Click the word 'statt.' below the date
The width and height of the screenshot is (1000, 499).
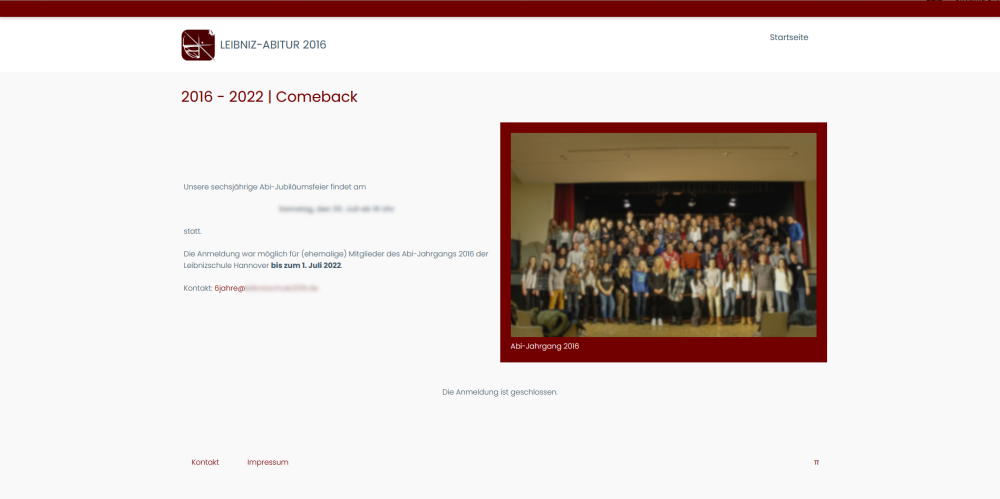(x=192, y=231)
